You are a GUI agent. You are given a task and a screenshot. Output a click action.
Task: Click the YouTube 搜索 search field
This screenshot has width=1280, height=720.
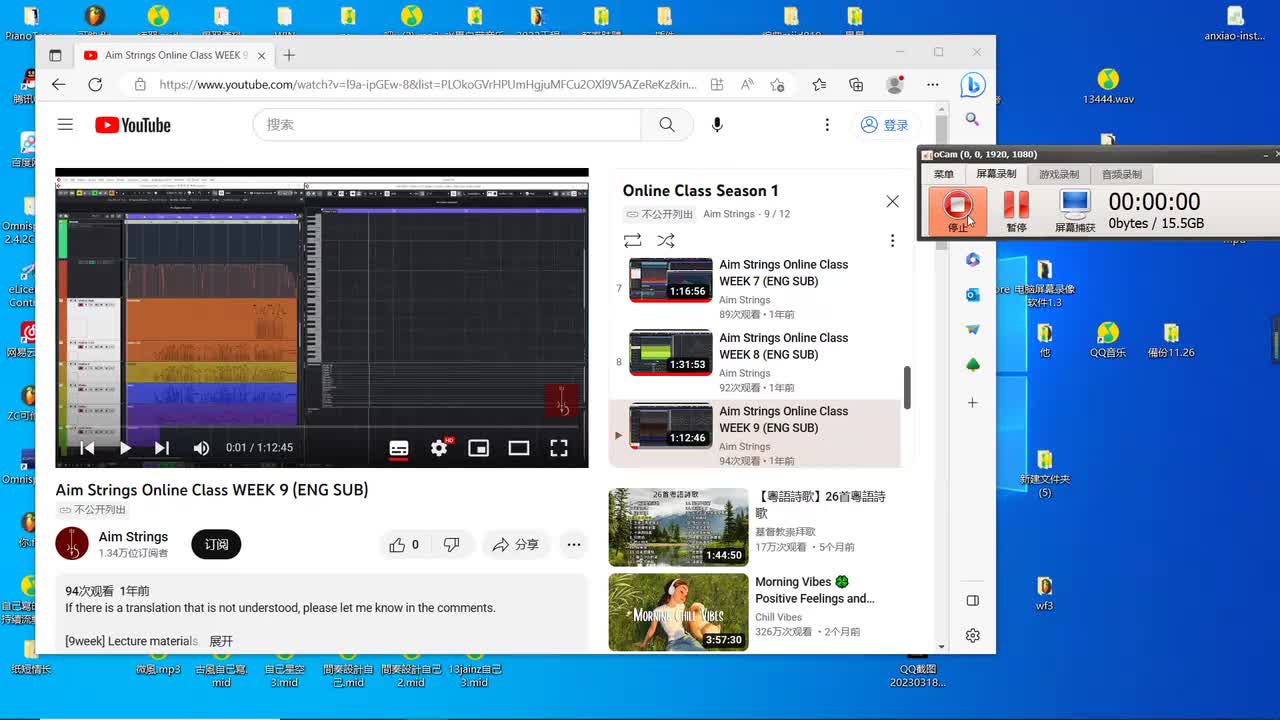pyautogui.click(x=447, y=125)
